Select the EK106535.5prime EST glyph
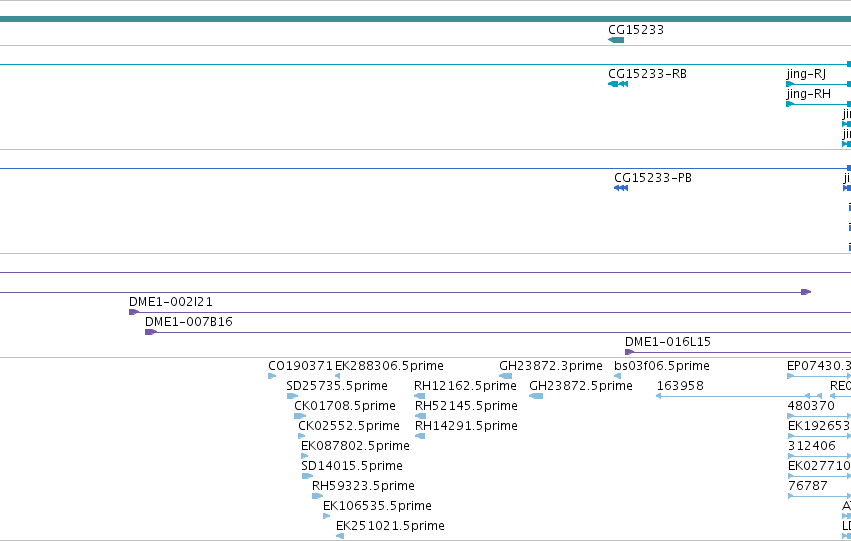851x541 pixels. tap(326, 516)
